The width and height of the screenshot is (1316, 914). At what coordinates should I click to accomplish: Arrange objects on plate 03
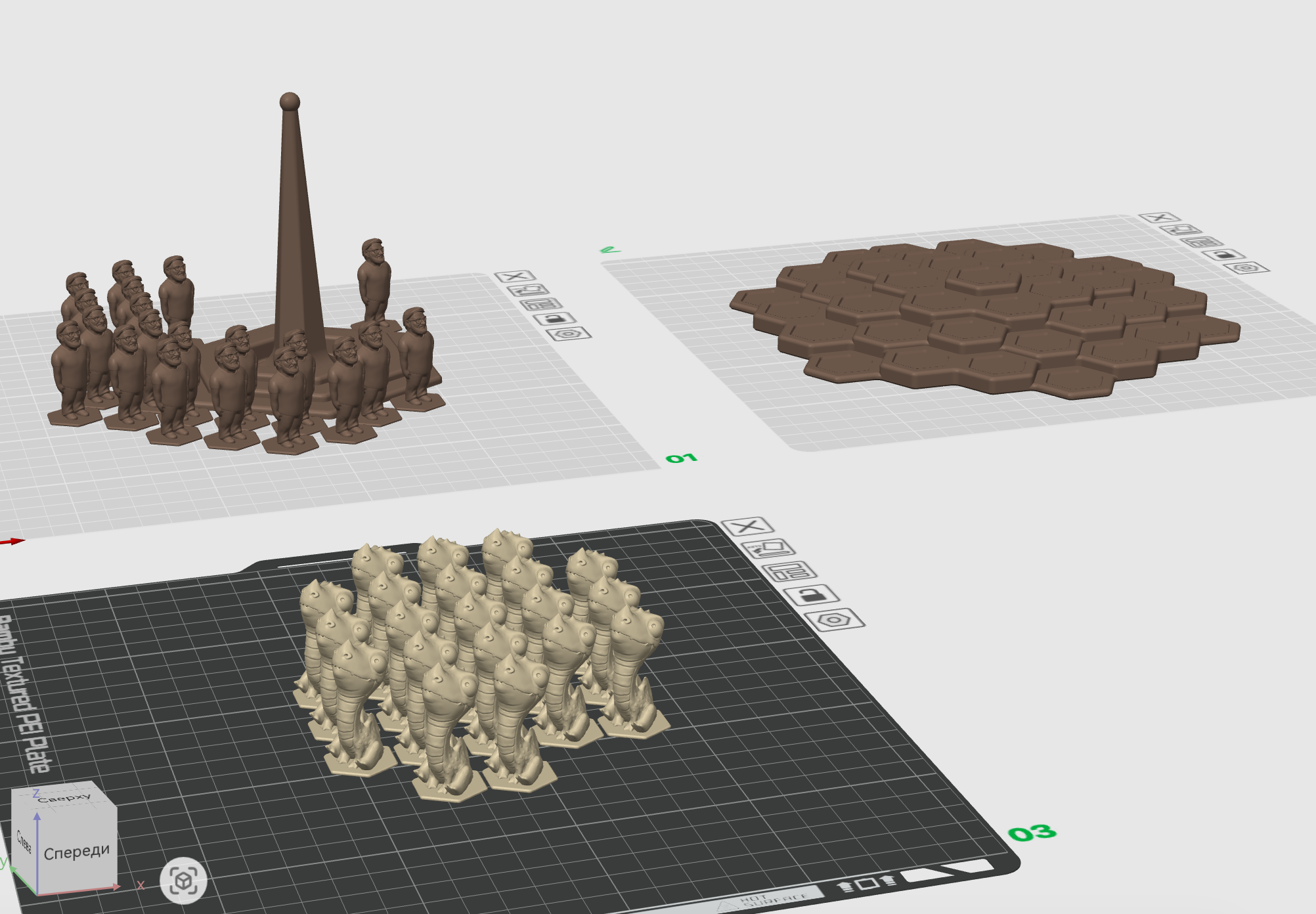[790, 571]
